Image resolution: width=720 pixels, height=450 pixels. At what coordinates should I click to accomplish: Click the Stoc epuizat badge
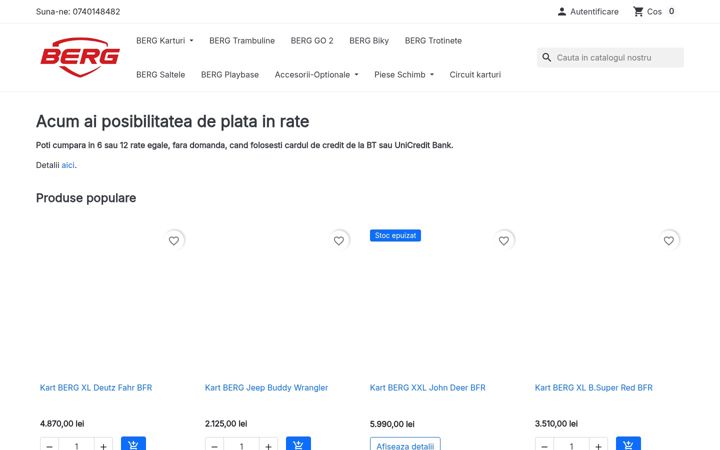click(x=395, y=236)
